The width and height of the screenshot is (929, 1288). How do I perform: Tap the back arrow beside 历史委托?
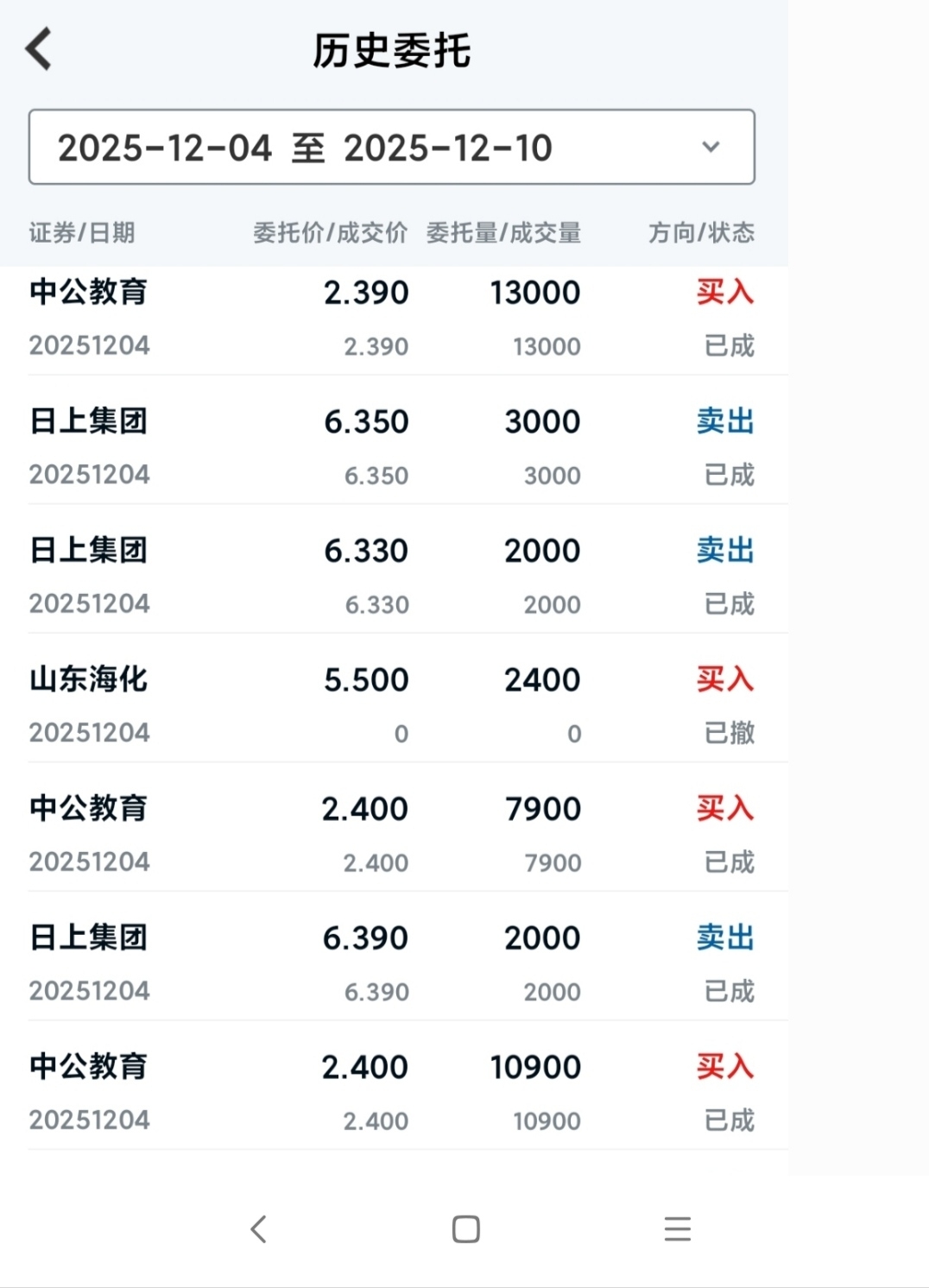(x=39, y=48)
